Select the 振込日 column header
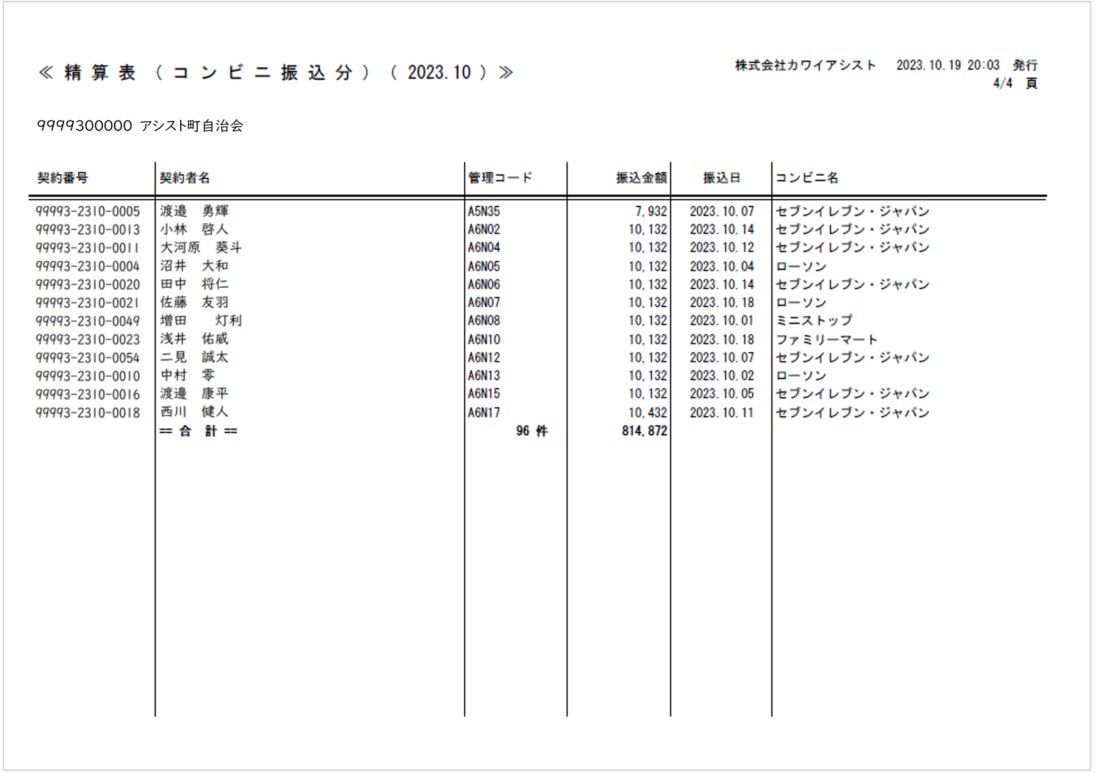The height and width of the screenshot is (773, 1098). pos(721,178)
